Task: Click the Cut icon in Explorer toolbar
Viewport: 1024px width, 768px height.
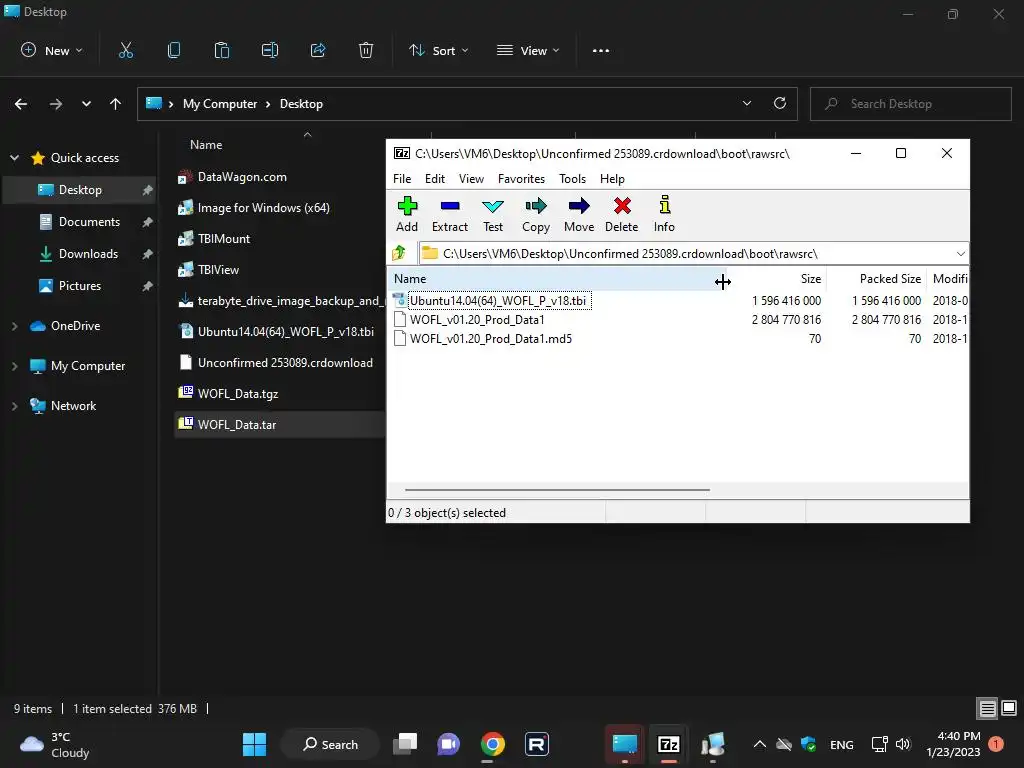Action: point(125,50)
